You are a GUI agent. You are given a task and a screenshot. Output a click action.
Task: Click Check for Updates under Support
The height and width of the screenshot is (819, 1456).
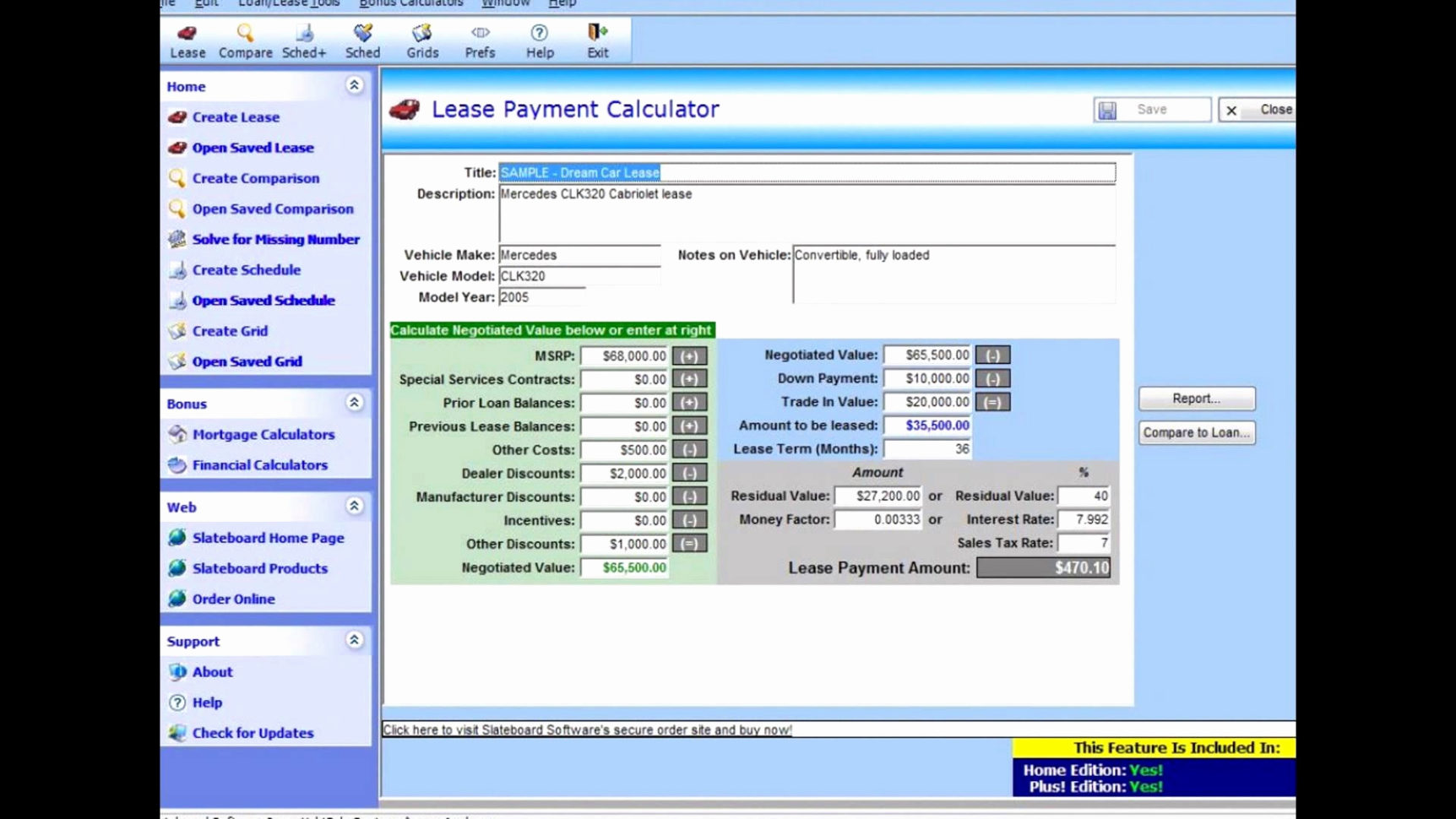coord(253,733)
